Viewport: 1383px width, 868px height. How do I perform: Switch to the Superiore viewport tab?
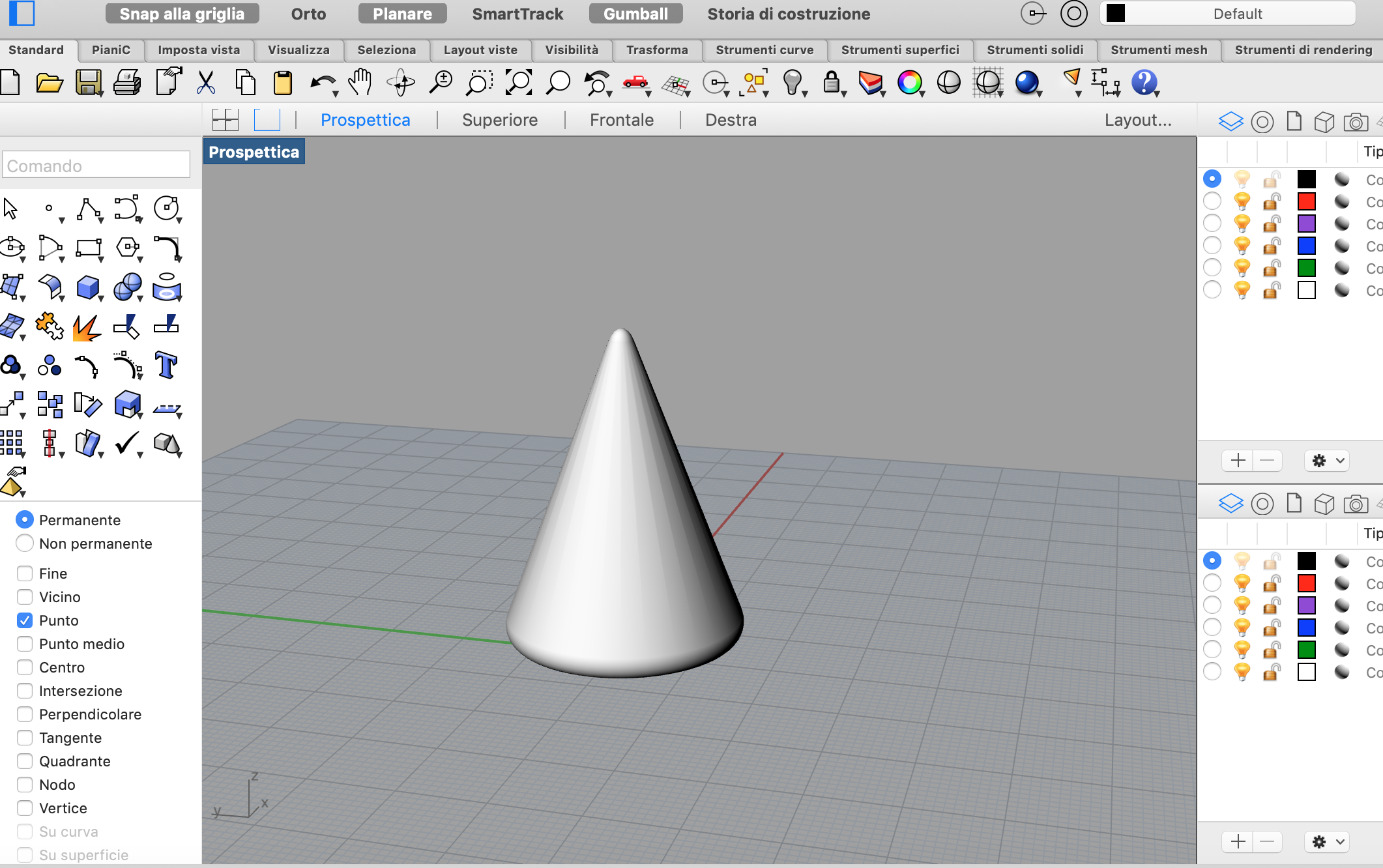click(x=500, y=120)
